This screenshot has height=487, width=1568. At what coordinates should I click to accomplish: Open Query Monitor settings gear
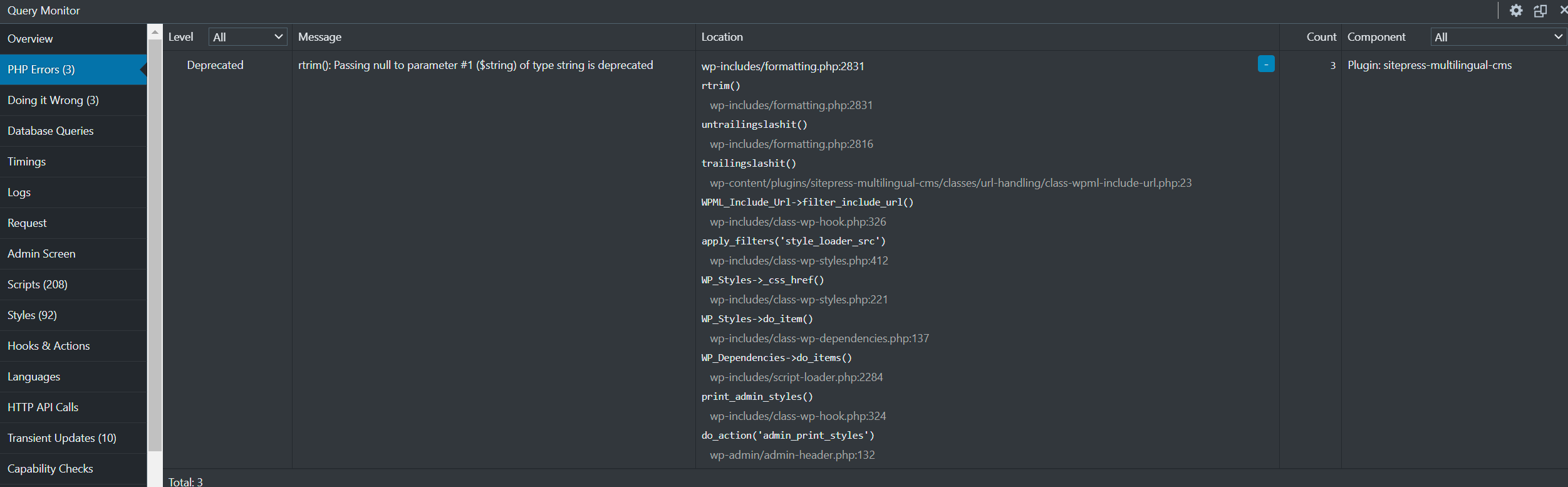pyautogui.click(x=1516, y=11)
